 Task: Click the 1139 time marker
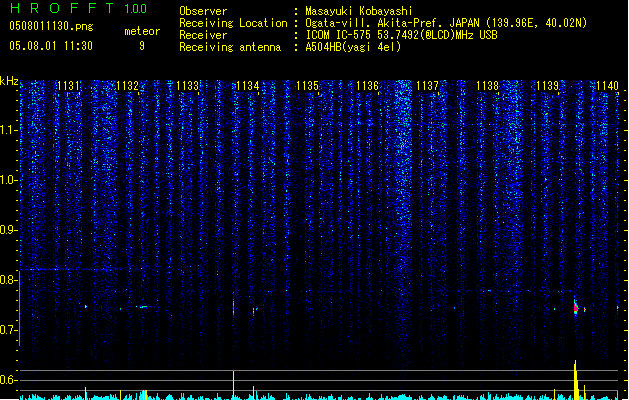click(548, 86)
